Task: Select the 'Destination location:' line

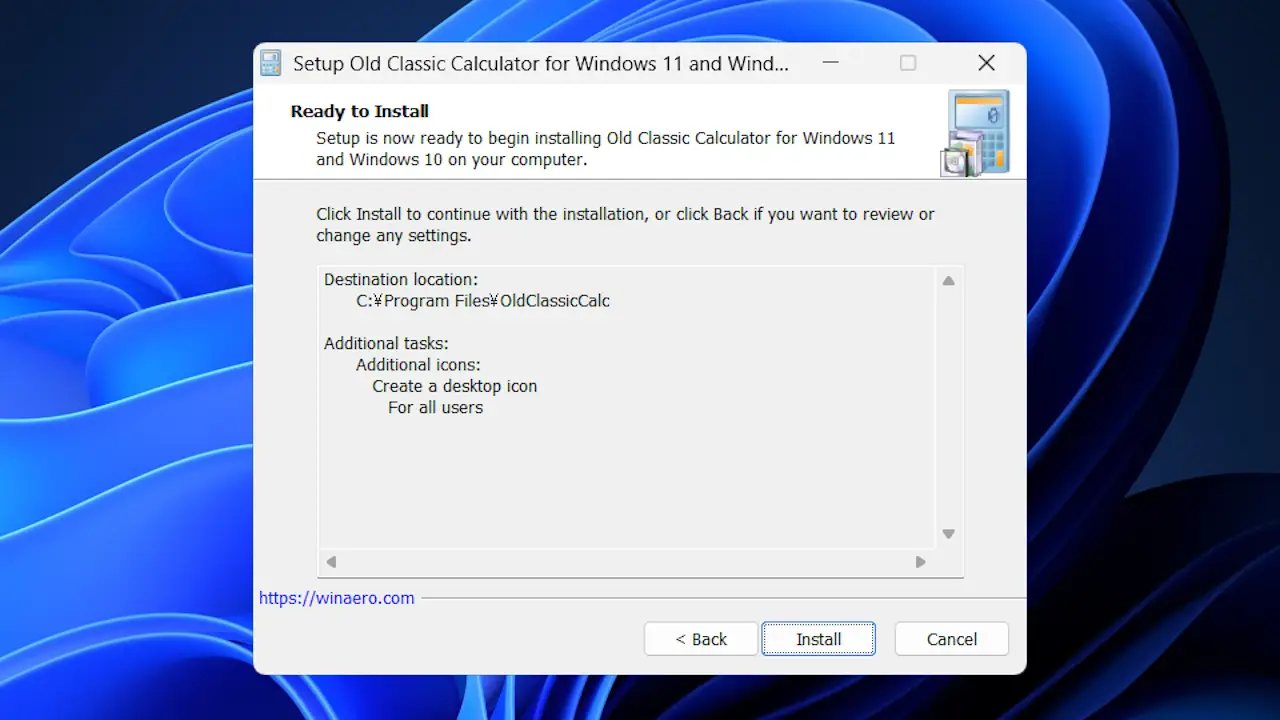Action: pyautogui.click(x=401, y=280)
